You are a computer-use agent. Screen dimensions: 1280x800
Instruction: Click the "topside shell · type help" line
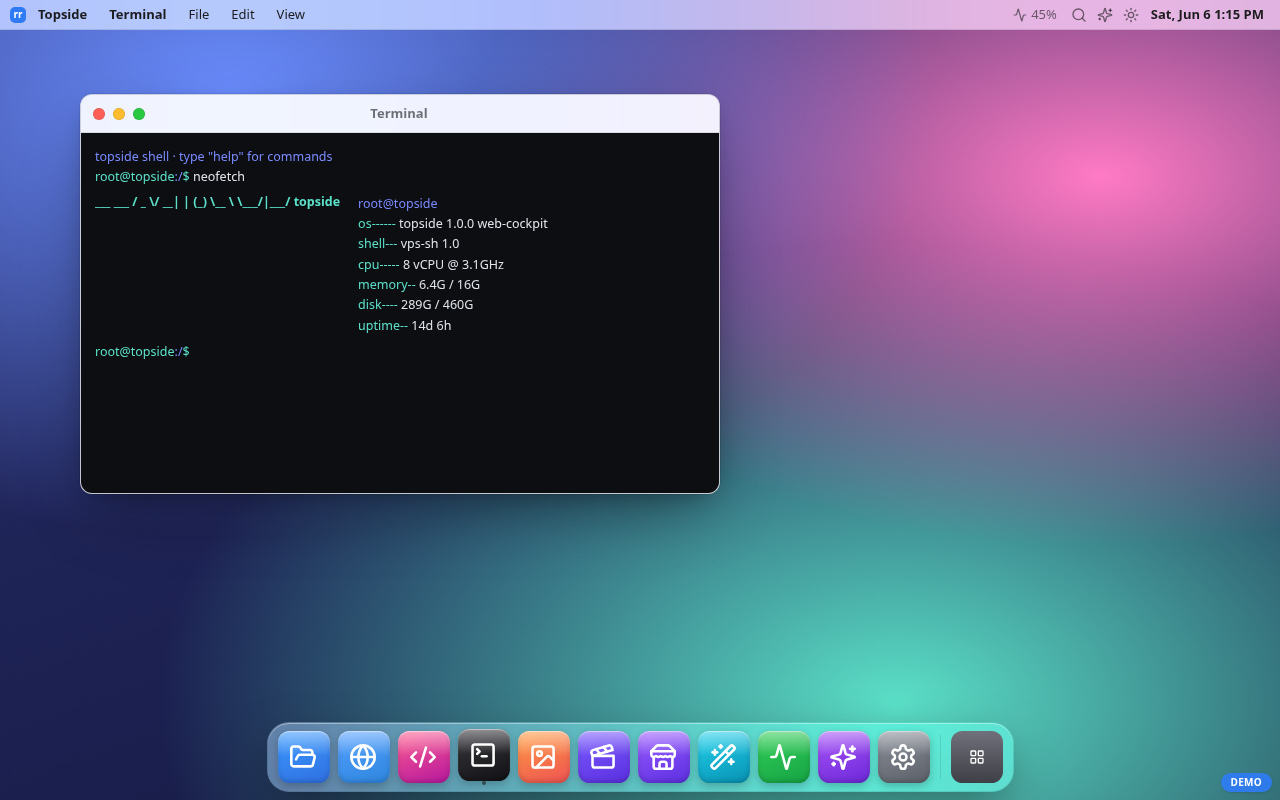[214, 156]
